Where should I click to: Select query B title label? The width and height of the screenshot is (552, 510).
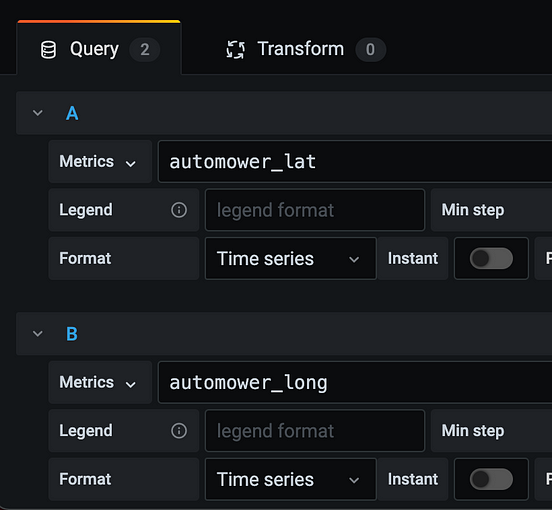click(72, 334)
